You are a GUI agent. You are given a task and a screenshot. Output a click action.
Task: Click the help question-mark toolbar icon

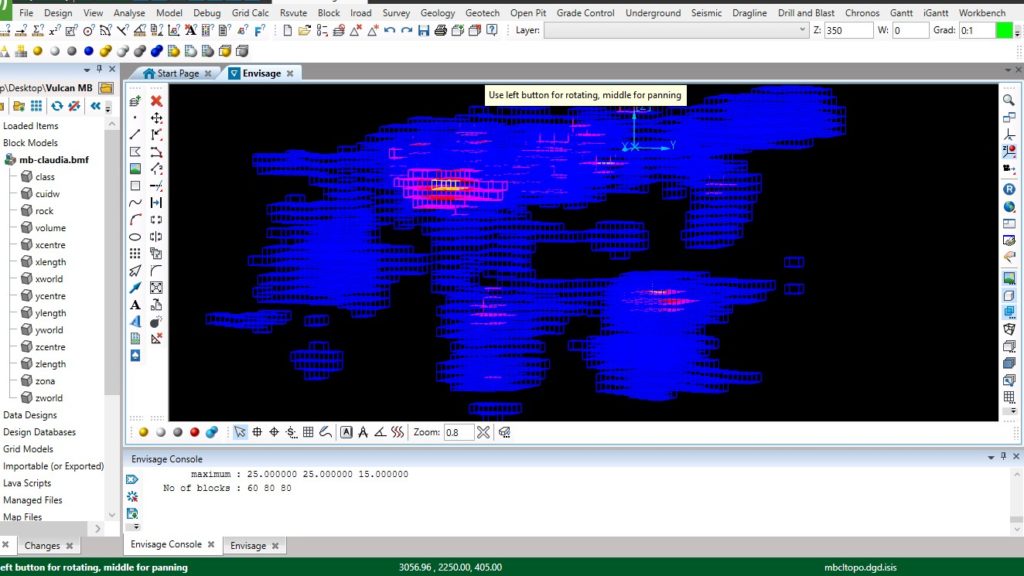492,31
